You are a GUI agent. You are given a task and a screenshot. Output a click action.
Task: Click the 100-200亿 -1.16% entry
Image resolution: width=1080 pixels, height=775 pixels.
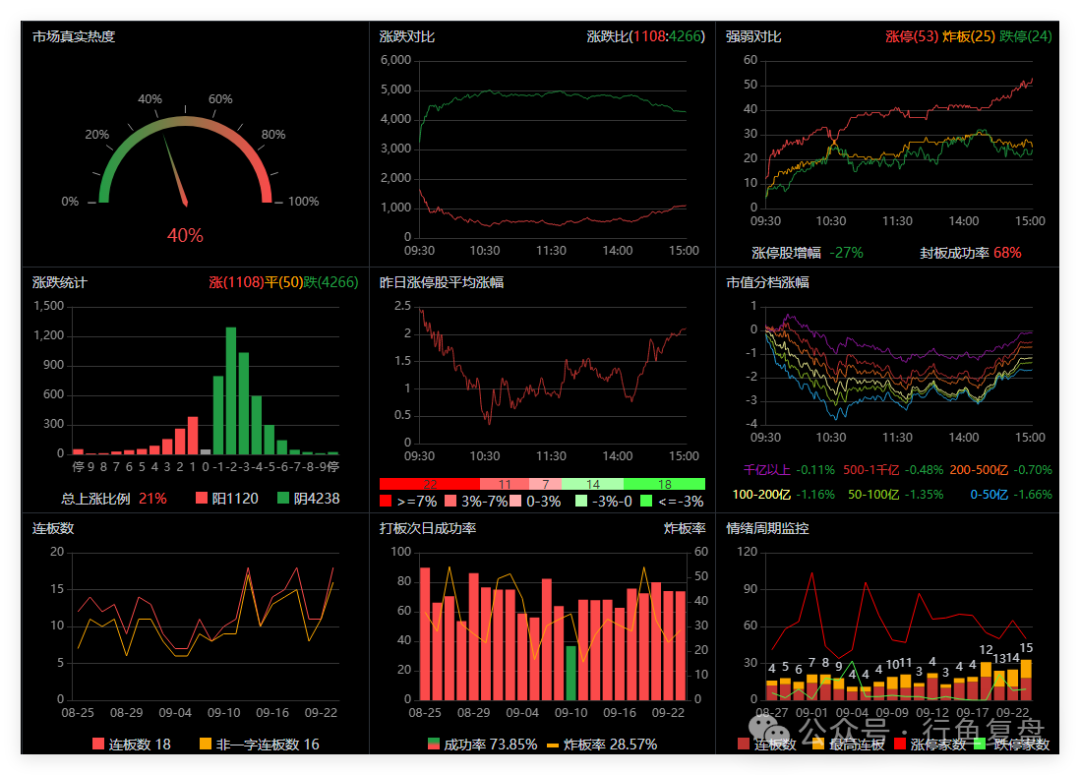[x=783, y=495]
